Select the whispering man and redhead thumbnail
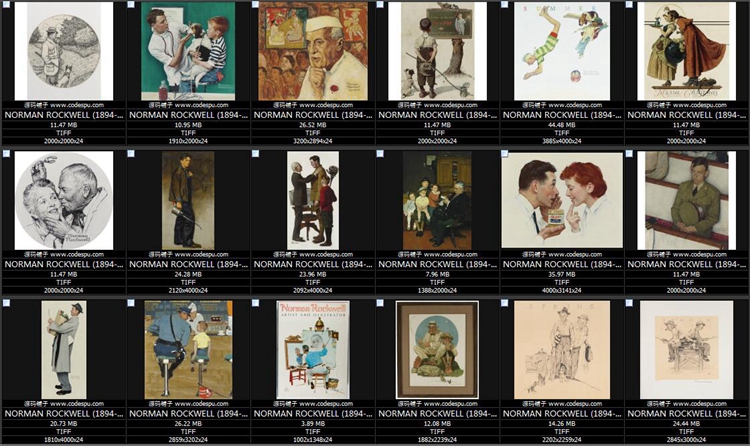750x446 pixels. pos(562,201)
